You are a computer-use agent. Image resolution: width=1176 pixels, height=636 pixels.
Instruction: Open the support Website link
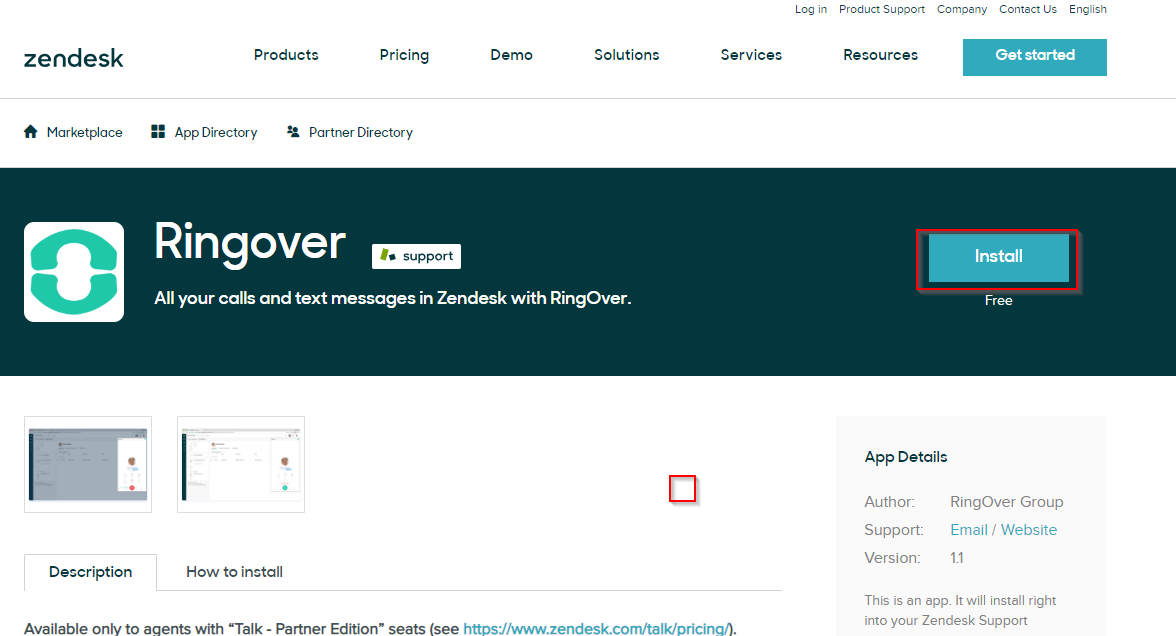pos(1029,530)
